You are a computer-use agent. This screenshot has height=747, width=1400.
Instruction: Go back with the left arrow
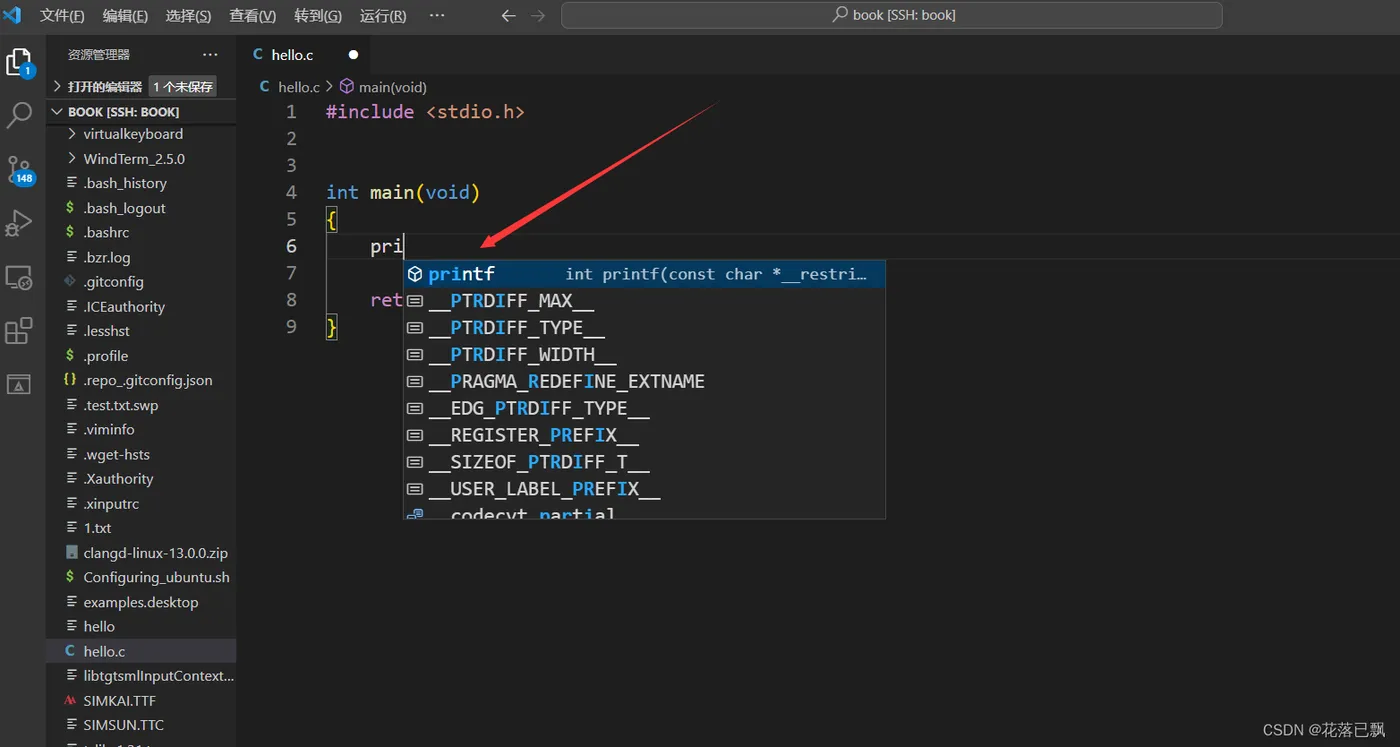click(508, 15)
